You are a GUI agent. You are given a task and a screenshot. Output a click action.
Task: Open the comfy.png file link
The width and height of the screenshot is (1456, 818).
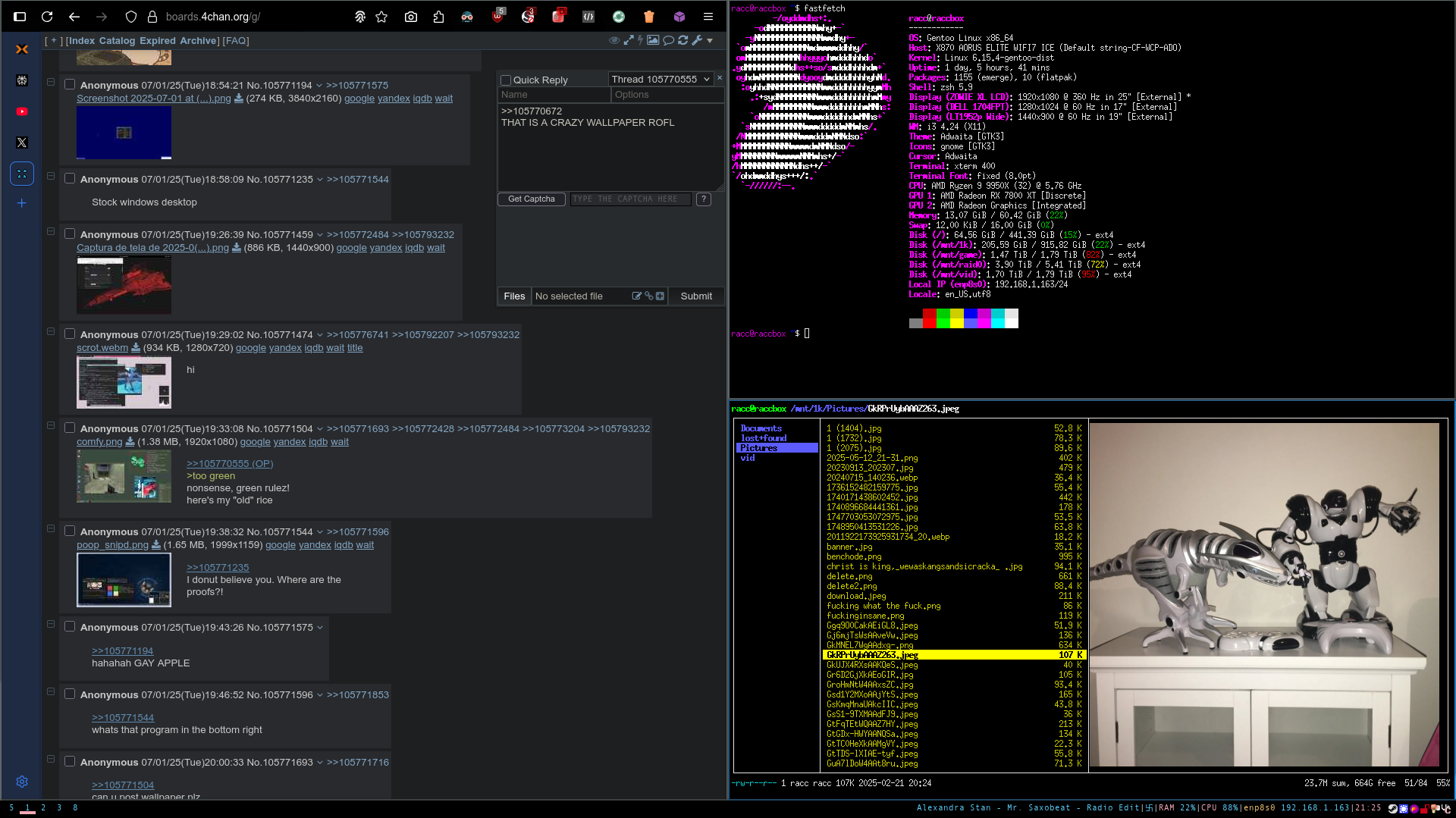(99, 442)
